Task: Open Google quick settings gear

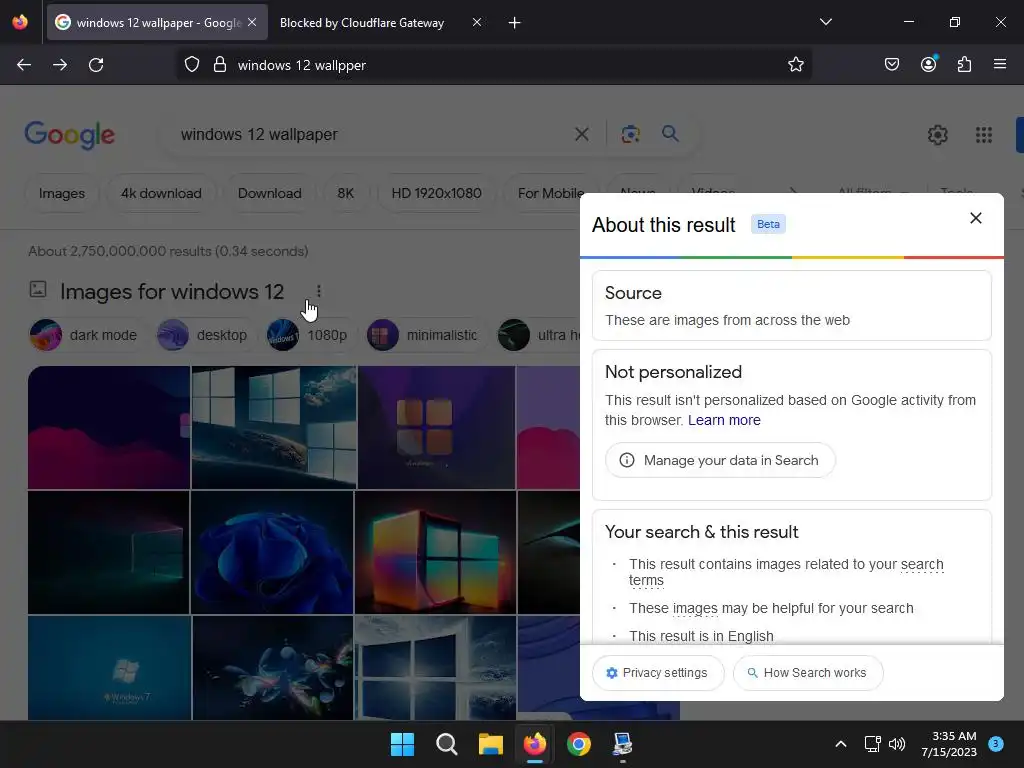Action: click(938, 135)
